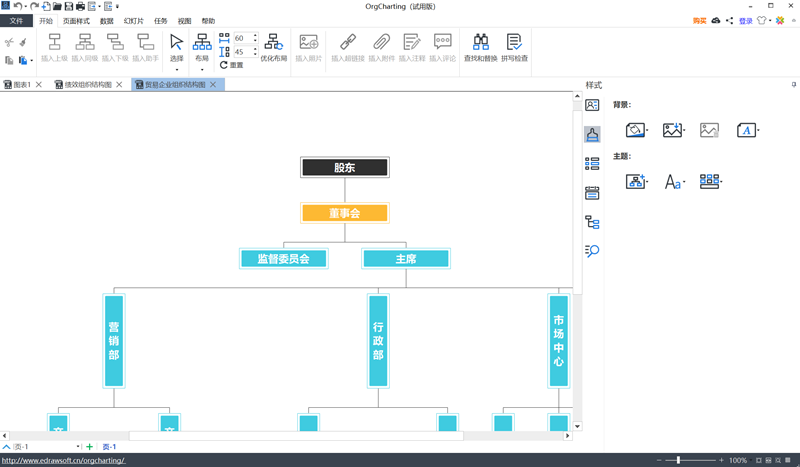Open the Aa theme font dropdown

[x=674, y=181]
